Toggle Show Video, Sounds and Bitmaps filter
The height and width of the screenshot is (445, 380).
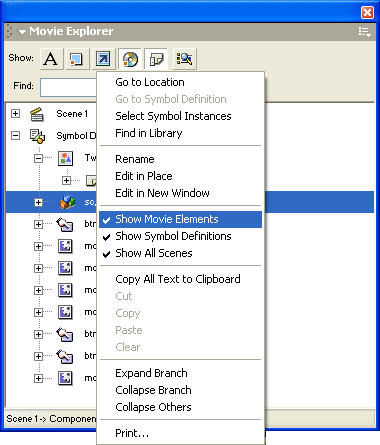click(130, 59)
